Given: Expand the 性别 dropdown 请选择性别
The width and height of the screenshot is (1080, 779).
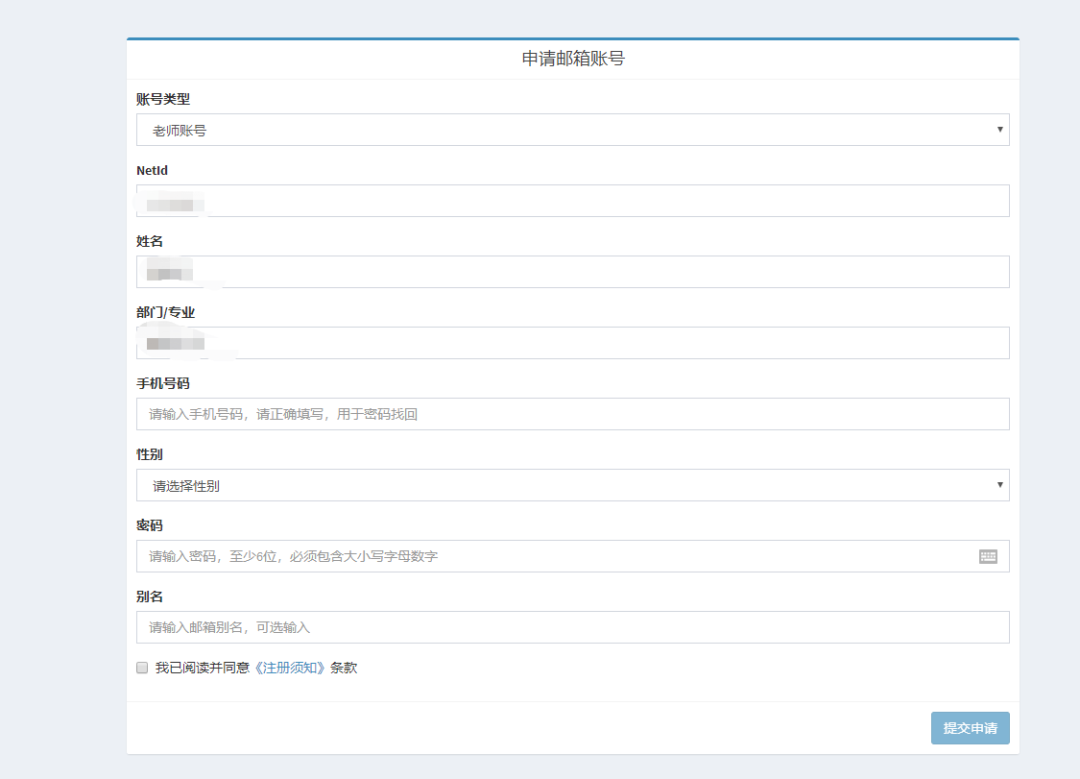Looking at the screenshot, I should coord(572,485).
